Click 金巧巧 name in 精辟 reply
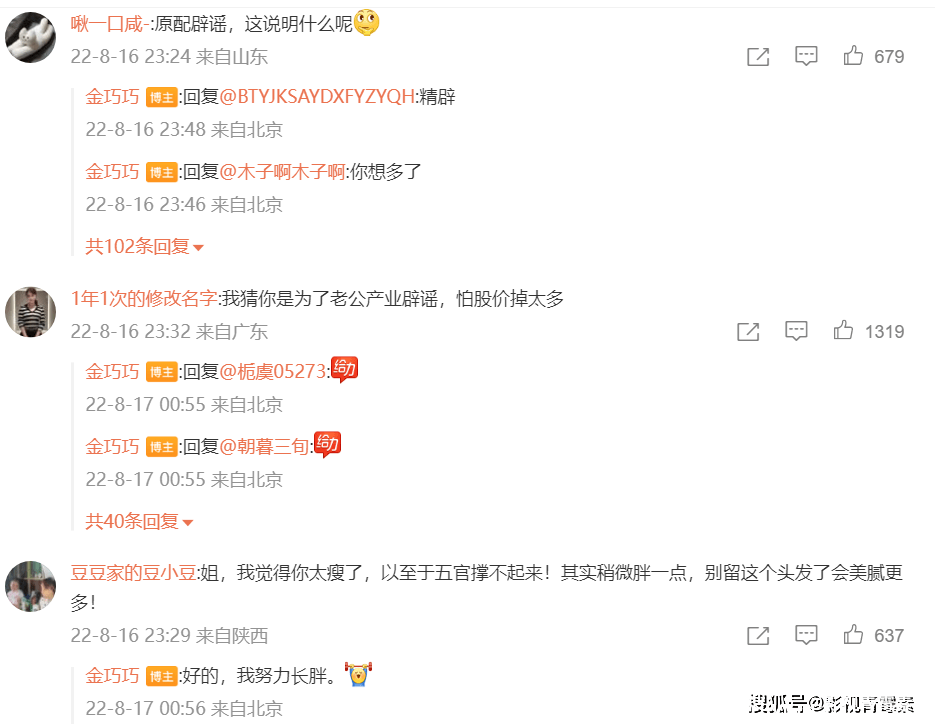This screenshot has height=724, width=935. pyautogui.click(x=112, y=96)
